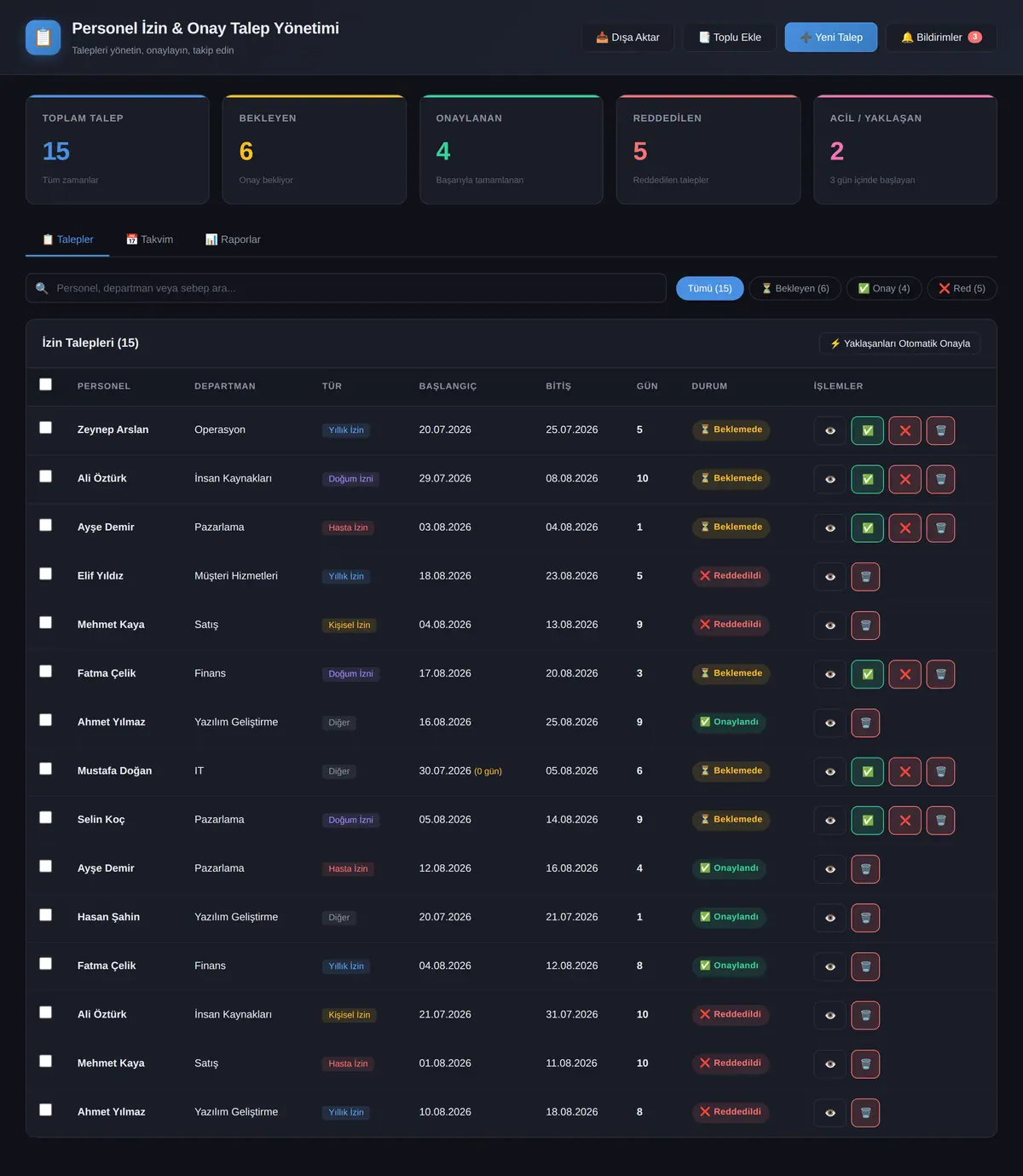Export data with Dışa Aktar

tap(627, 37)
